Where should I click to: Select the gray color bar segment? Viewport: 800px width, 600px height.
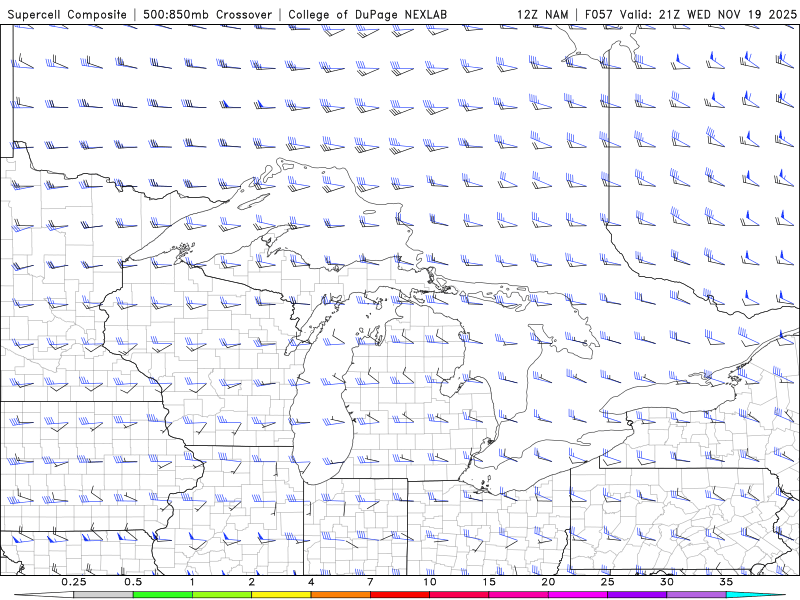[x=104, y=595]
